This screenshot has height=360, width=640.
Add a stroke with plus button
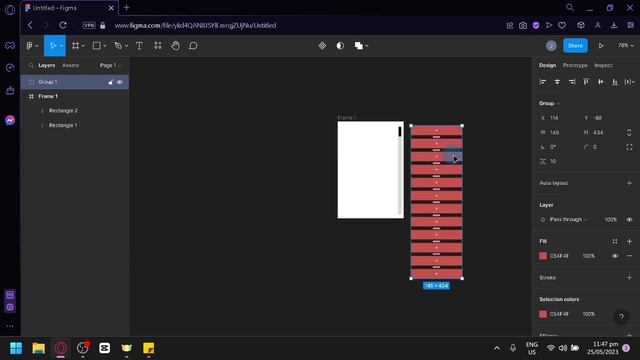pos(629,278)
